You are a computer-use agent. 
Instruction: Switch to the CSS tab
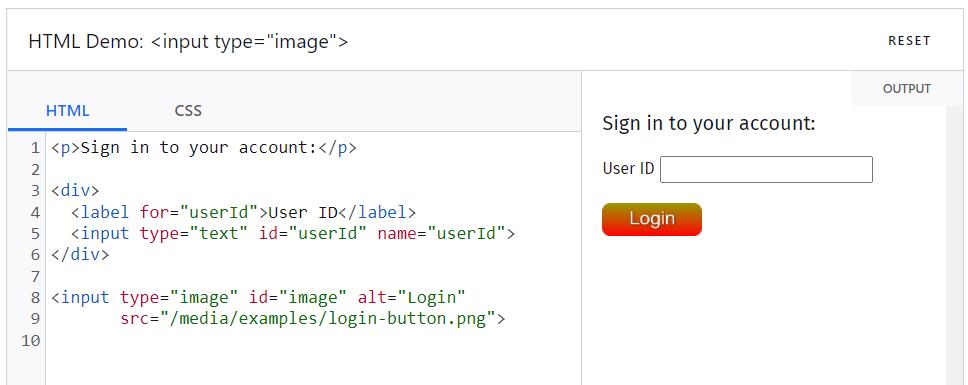(x=188, y=111)
